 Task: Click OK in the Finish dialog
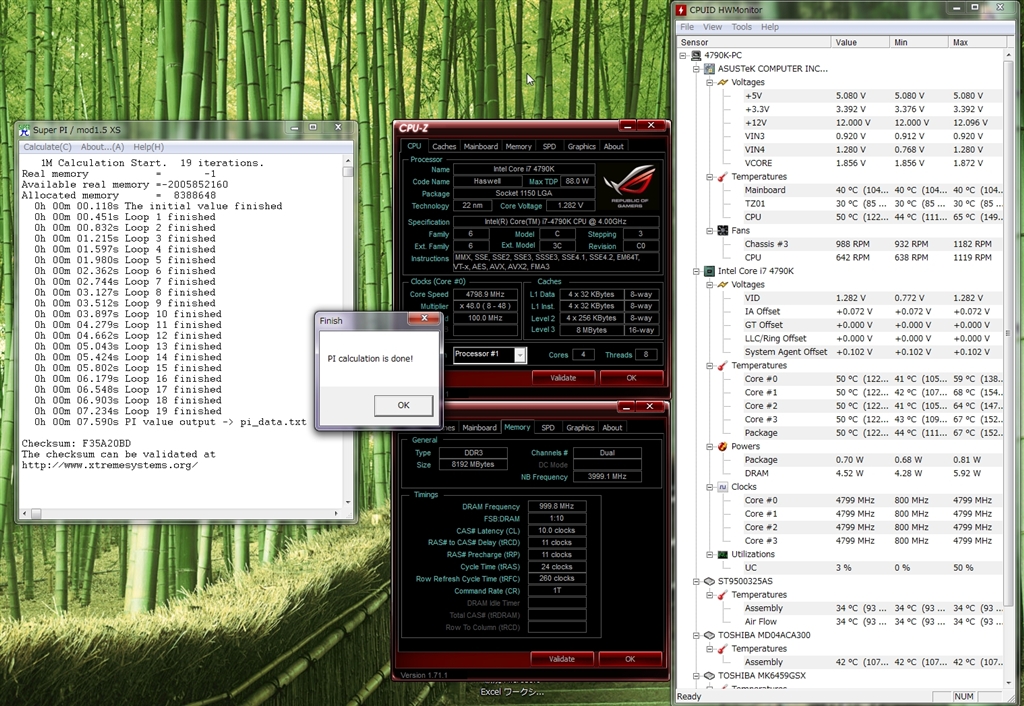[403, 405]
